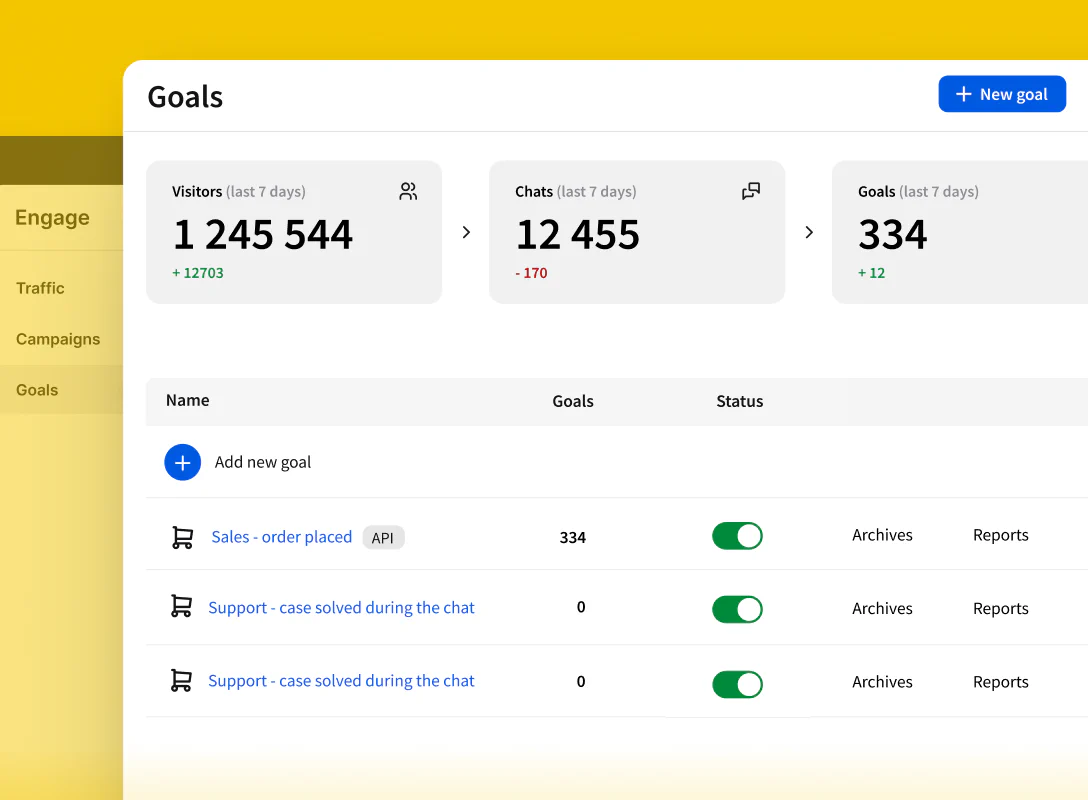Click the chat bubble icon on the Chats card

tap(751, 191)
